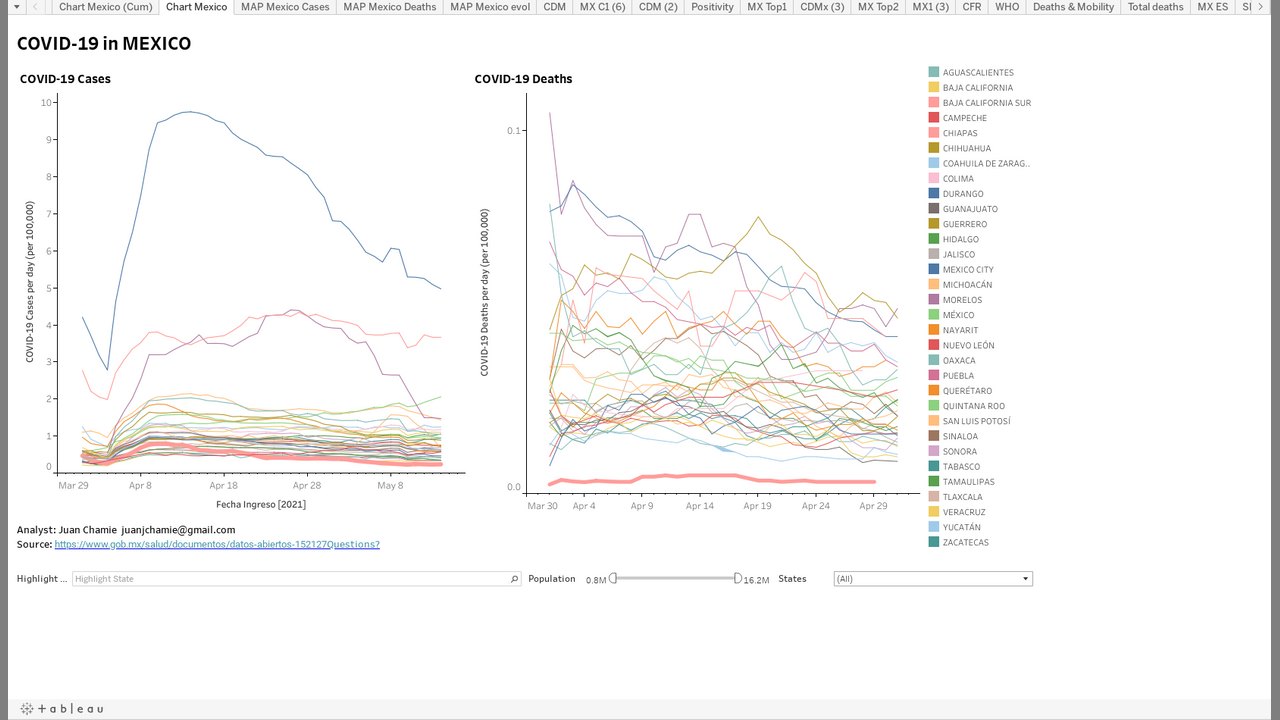Viewport: 1280px width, 720px height.
Task: Highlight BAJA CALIFORNIA SUR in the legend
Action: point(986,103)
